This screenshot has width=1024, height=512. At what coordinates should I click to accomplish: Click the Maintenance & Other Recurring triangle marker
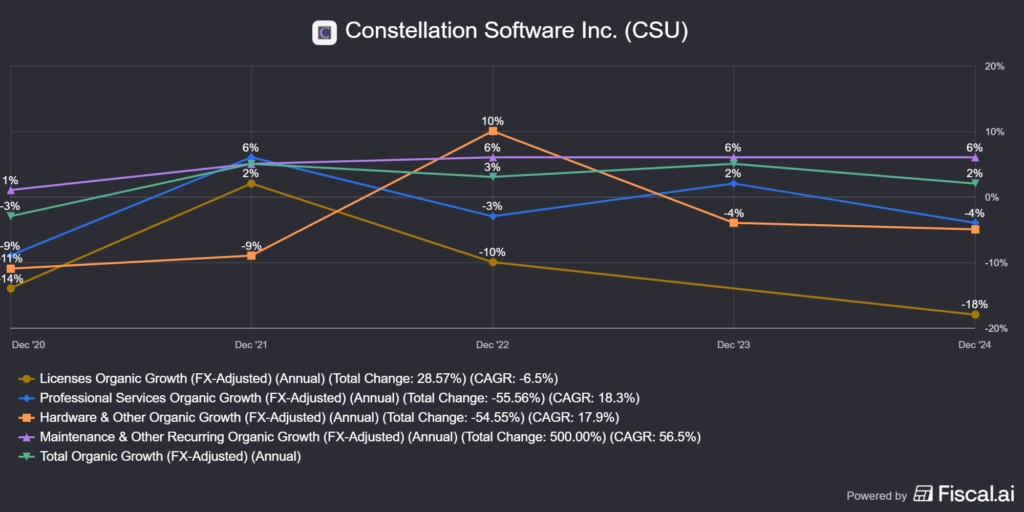(x=25, y=437)
